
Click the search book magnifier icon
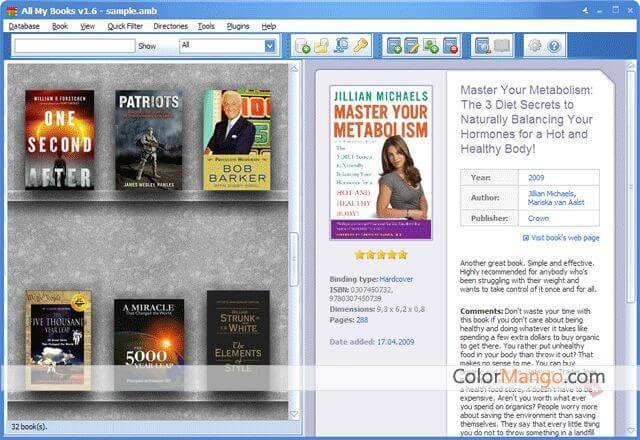pyautogui.click(x=482, y=46)
